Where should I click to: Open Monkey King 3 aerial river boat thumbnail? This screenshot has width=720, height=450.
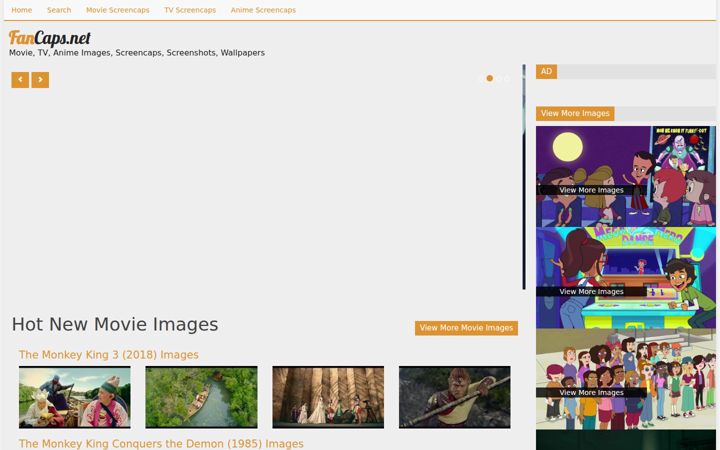(202, 397)
